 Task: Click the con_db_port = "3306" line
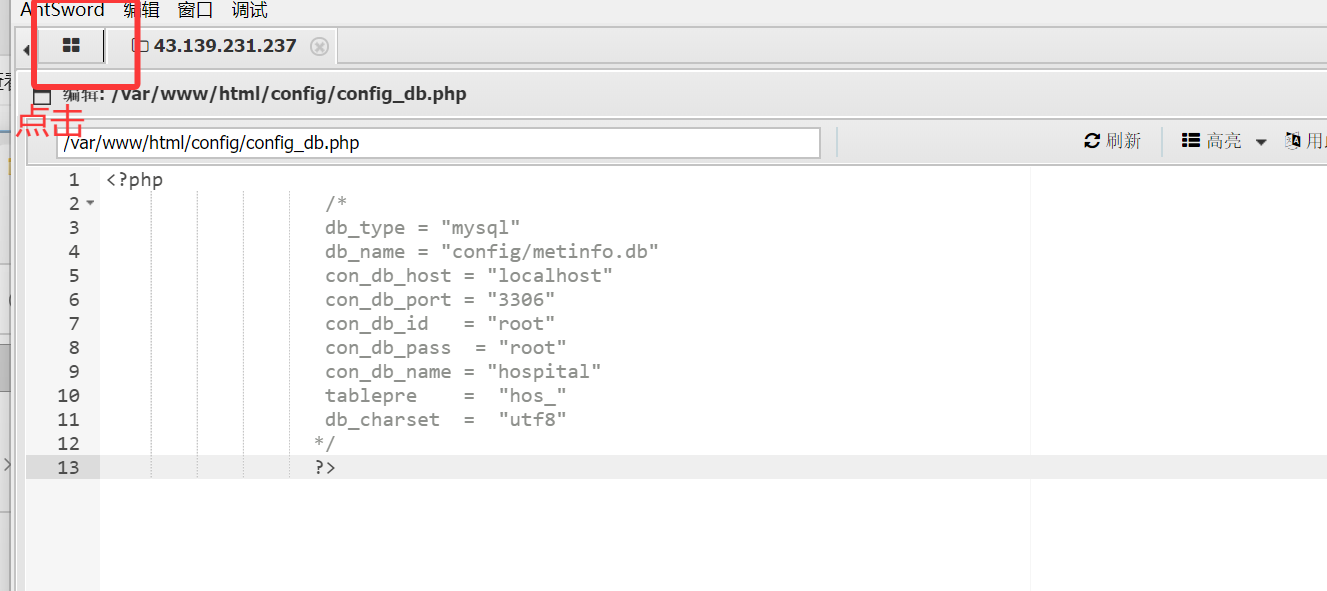(440, 299)
